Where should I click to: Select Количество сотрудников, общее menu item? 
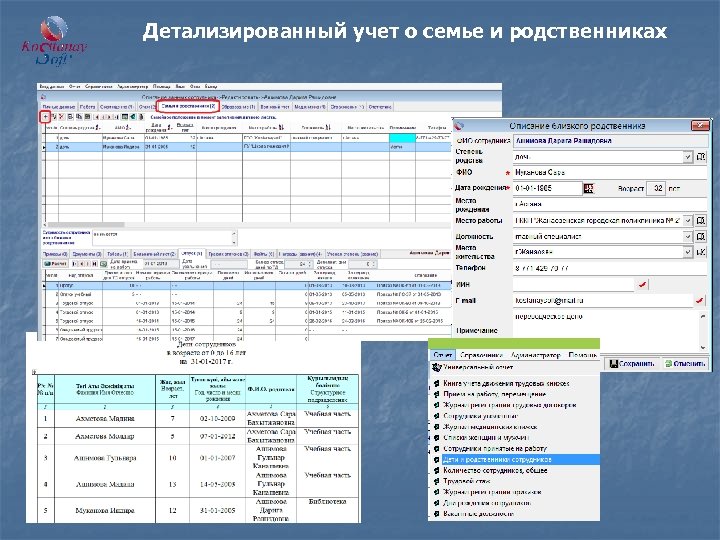click(x=495, y=470)
